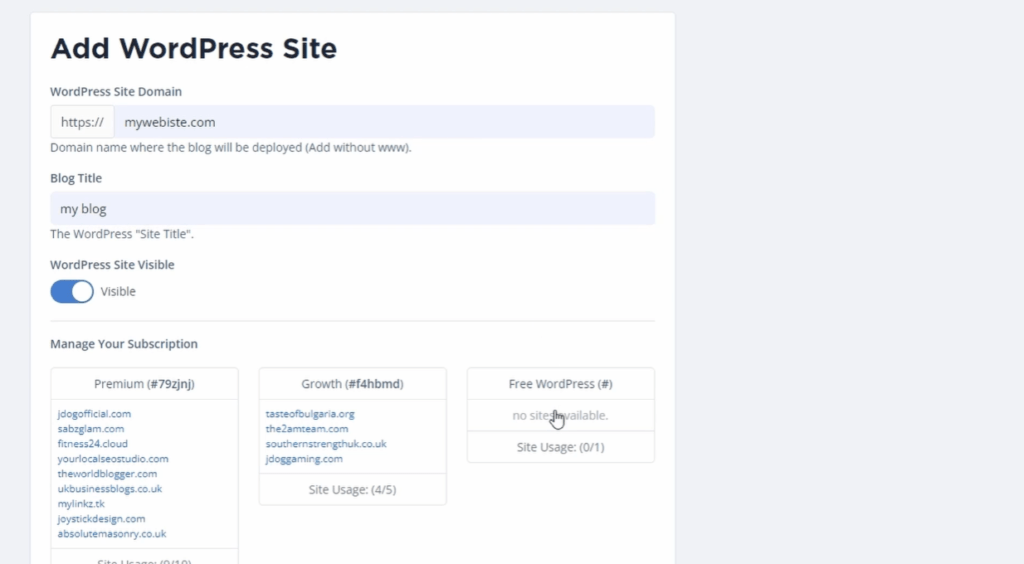Choose the Free WordPress subscription header
The width and height of the screenshot is (1024, 564).
pos(560,384)
